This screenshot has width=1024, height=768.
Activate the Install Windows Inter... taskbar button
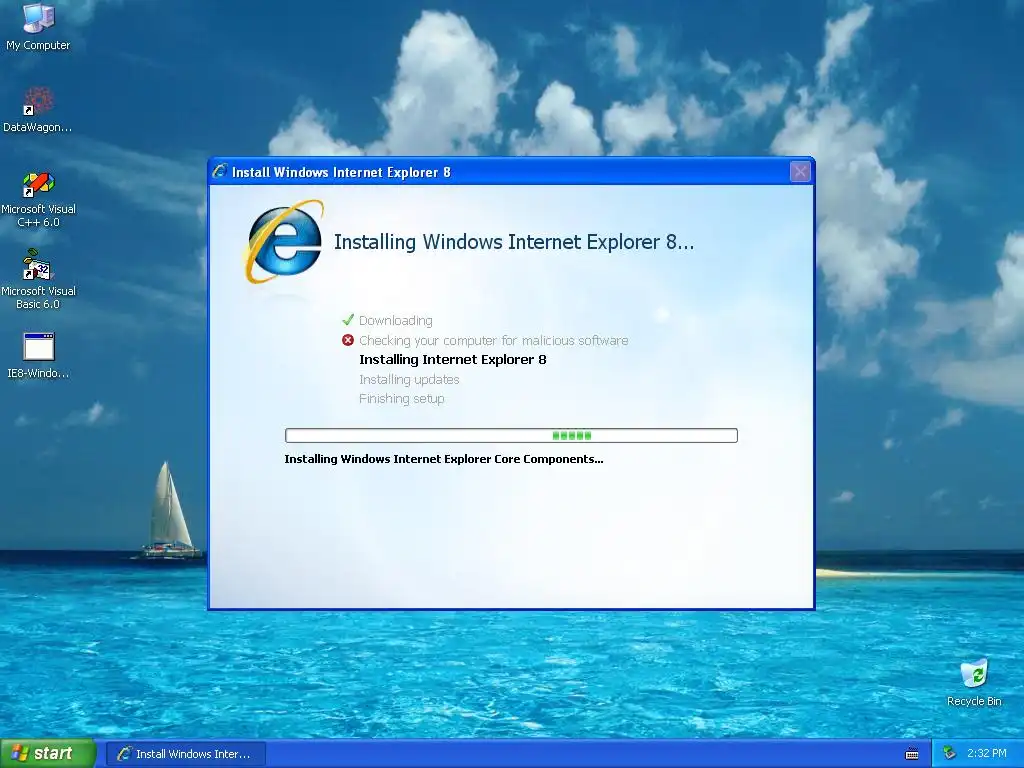(186, 754)
